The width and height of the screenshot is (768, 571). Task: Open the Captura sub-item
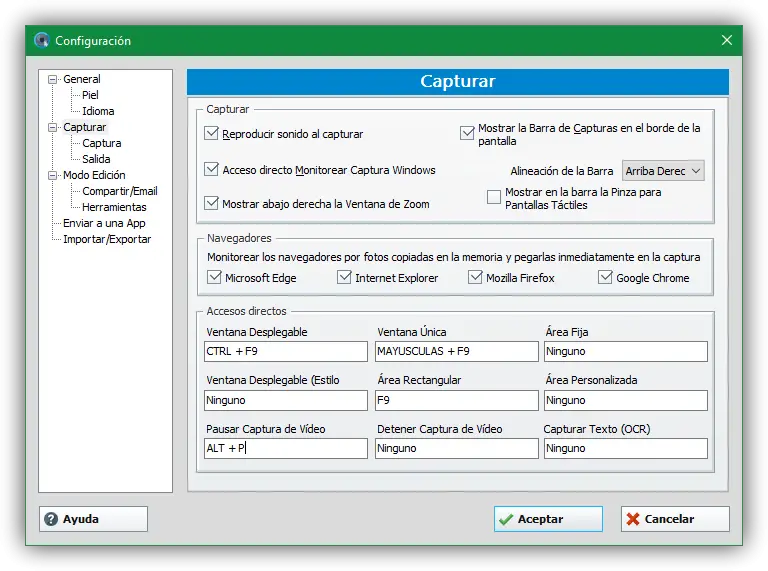(101, 143)
